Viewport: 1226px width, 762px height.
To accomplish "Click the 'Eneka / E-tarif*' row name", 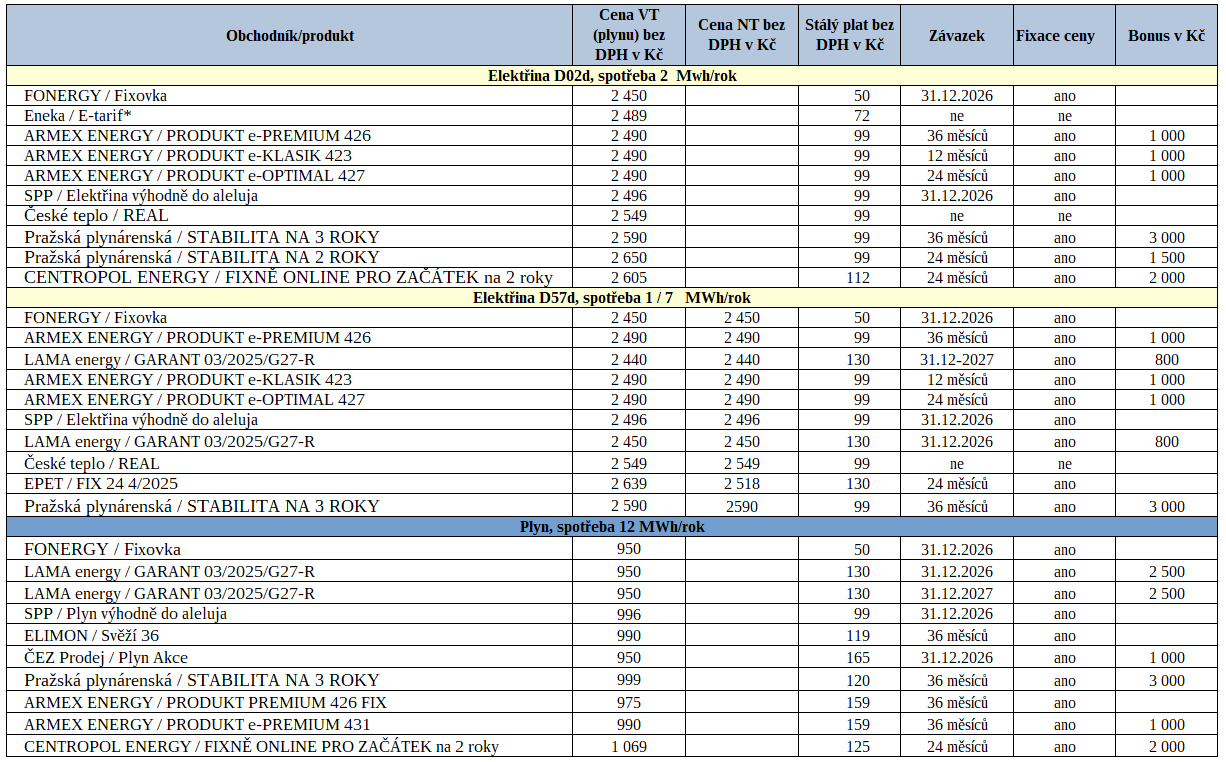I will pos(77,116).
